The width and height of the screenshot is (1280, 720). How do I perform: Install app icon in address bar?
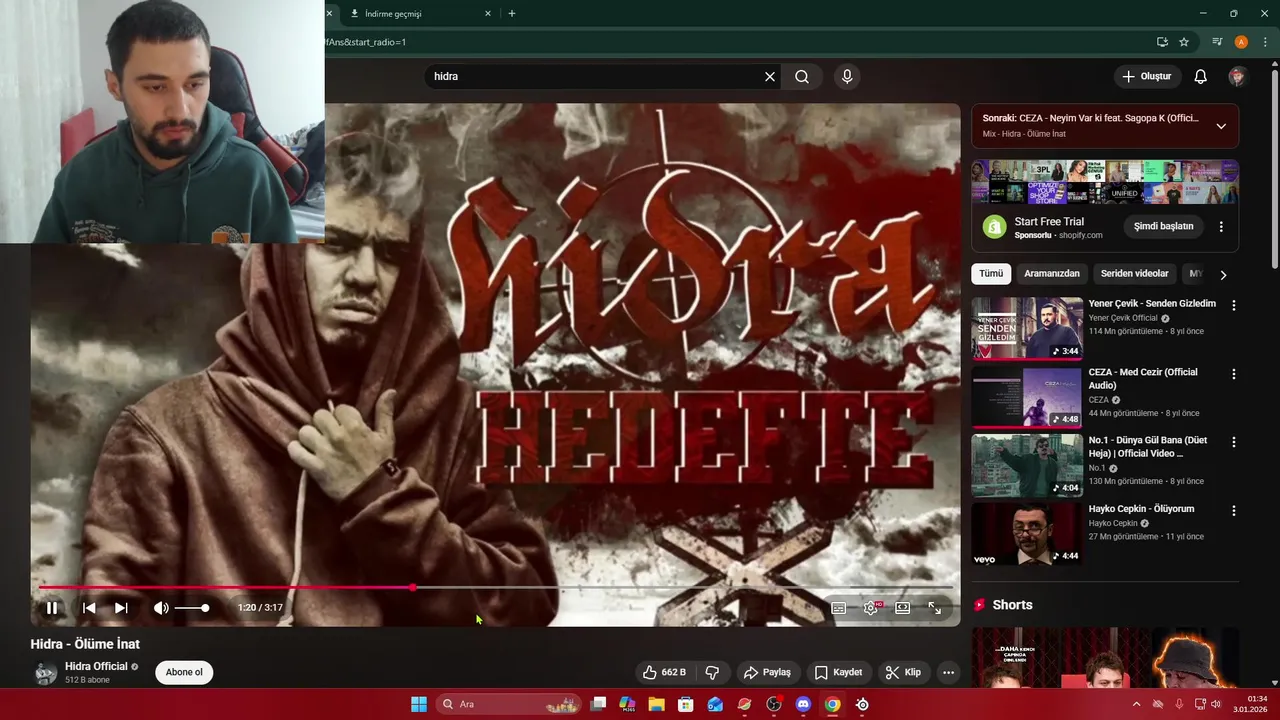coord(1162,42)
